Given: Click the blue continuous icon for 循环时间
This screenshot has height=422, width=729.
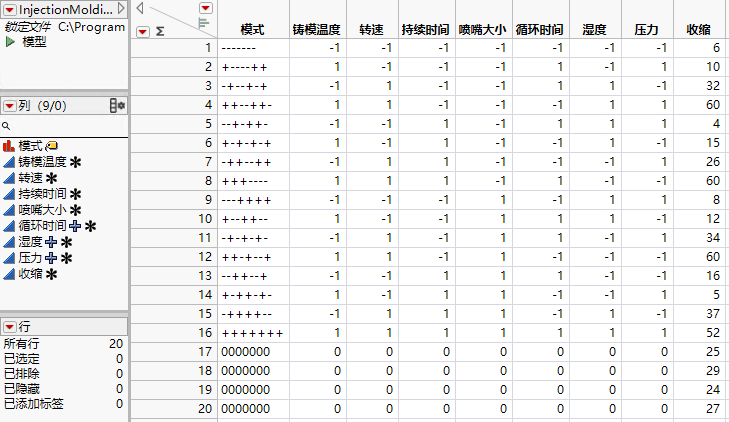Looking at the screenshot, I should (9, 226).
